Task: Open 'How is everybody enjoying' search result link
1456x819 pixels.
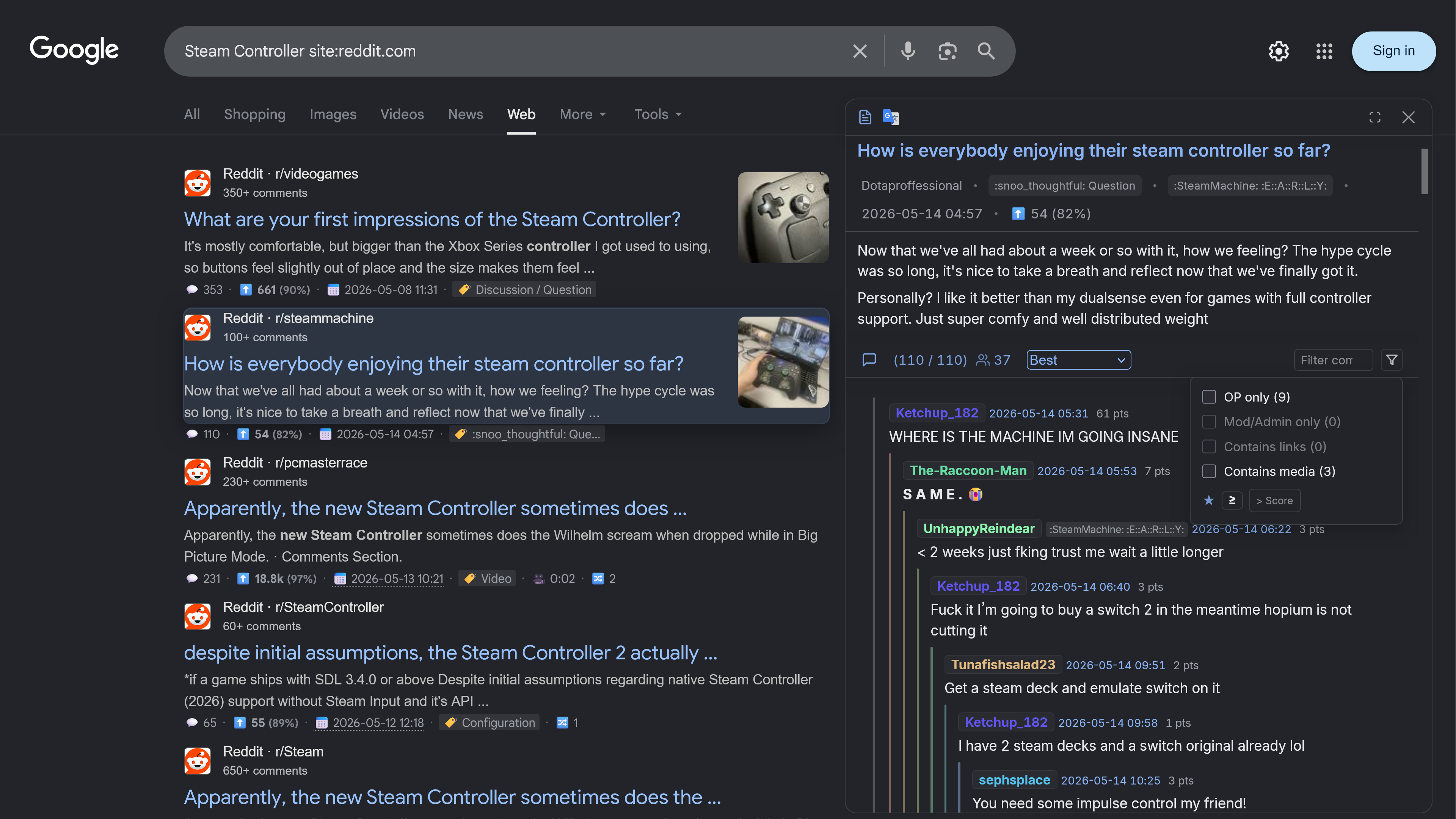Action: [x=433, y=364]
